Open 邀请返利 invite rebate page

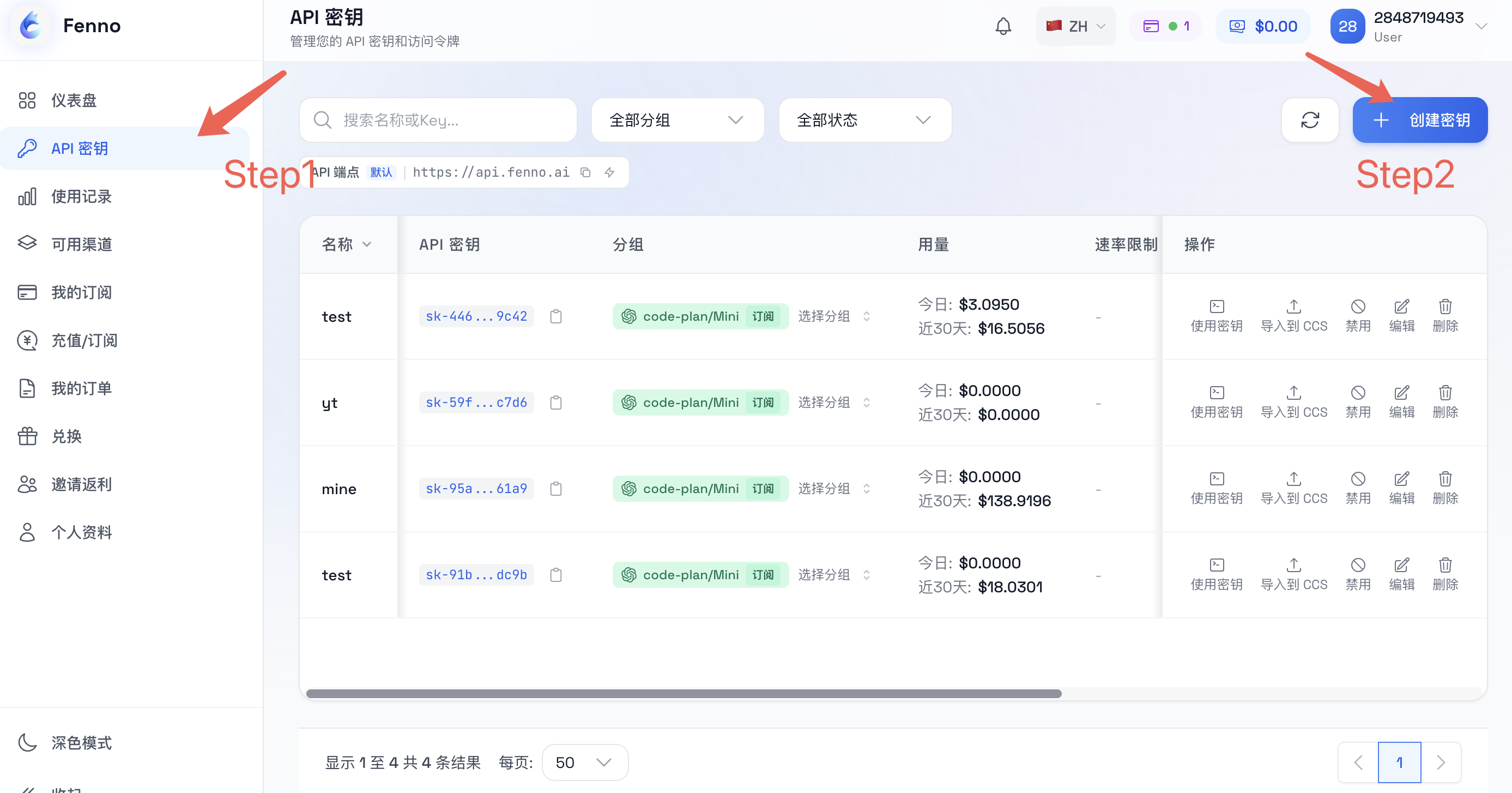(x=124, y=484)
